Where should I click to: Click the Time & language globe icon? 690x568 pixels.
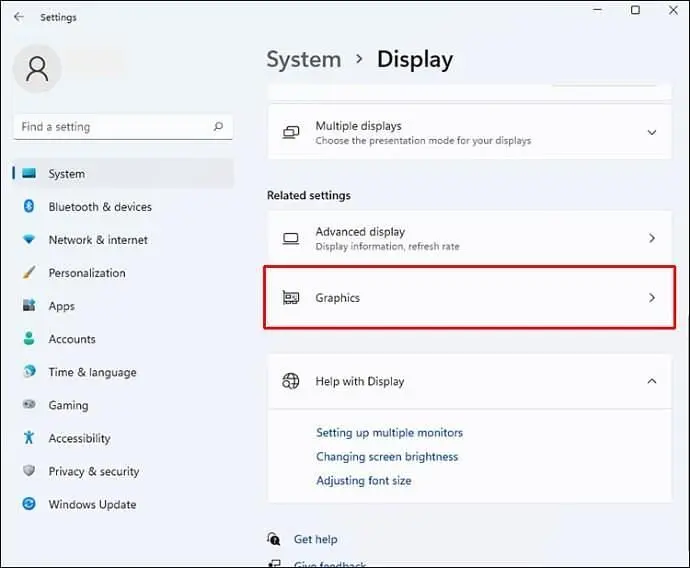pyautogui.click(x=29, y=371)
